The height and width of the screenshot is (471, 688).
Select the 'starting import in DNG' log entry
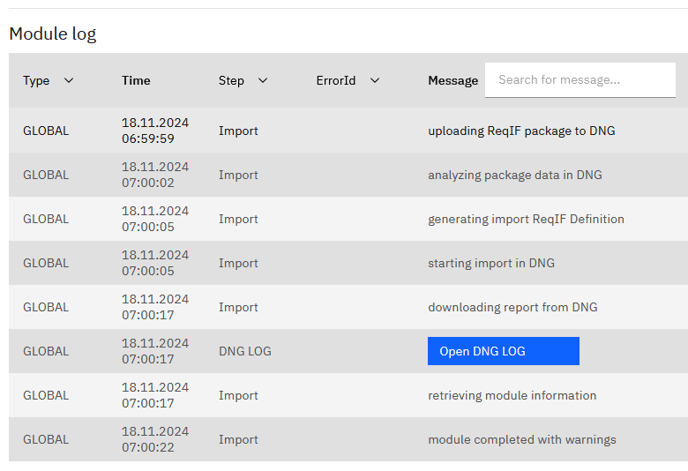pos(491,263)
